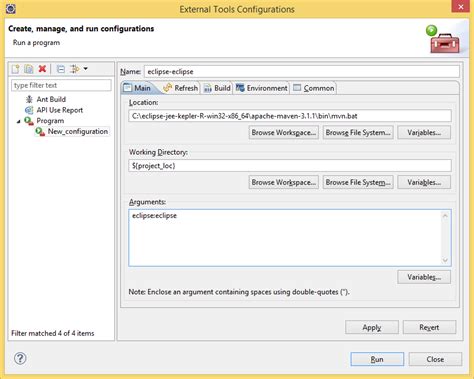The width and height of the screenshot is (474, 379).
Task: Click the double-quotes note about arguments
Action: point(239,292)
